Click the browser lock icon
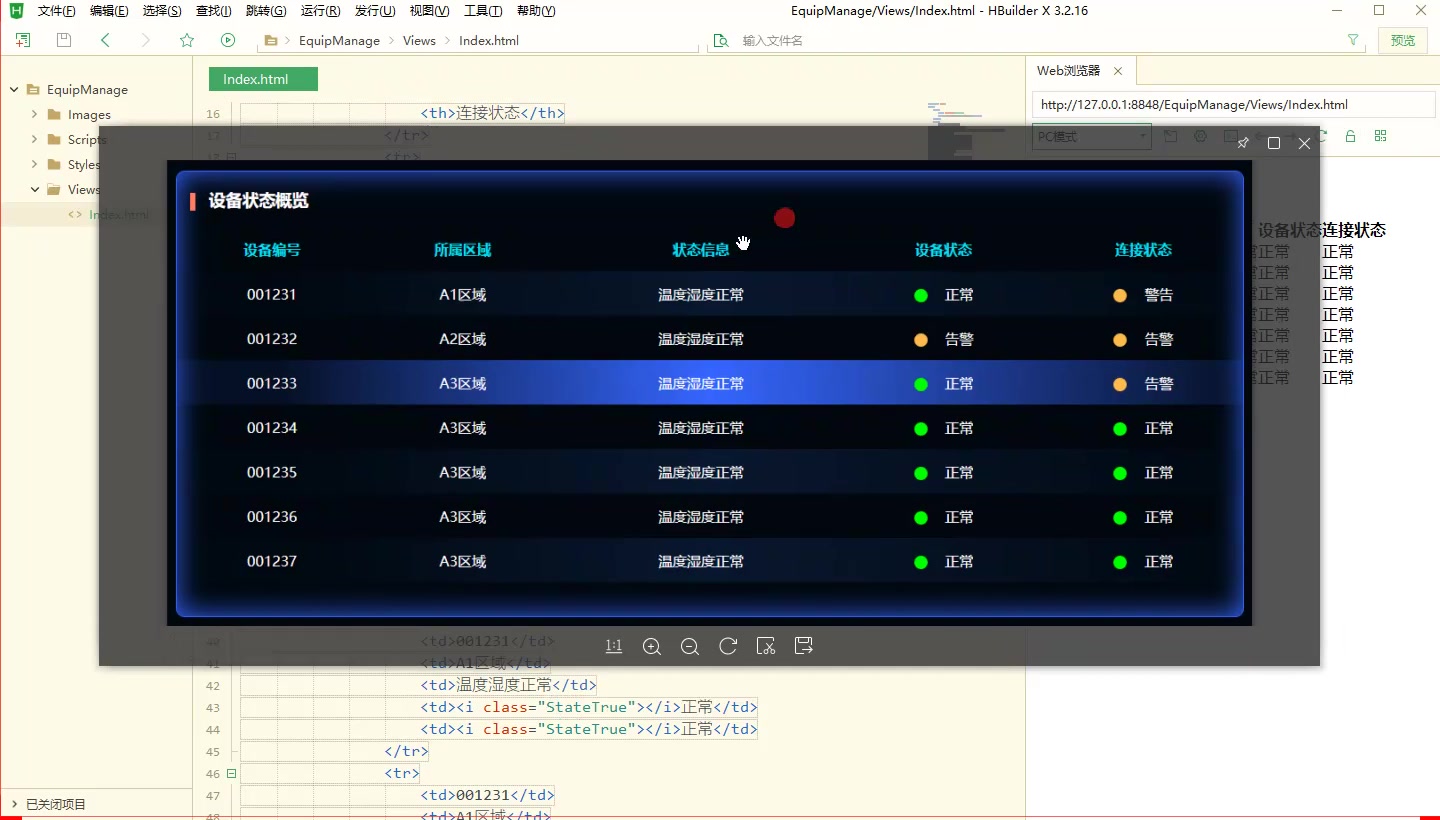 point(1350,136)
